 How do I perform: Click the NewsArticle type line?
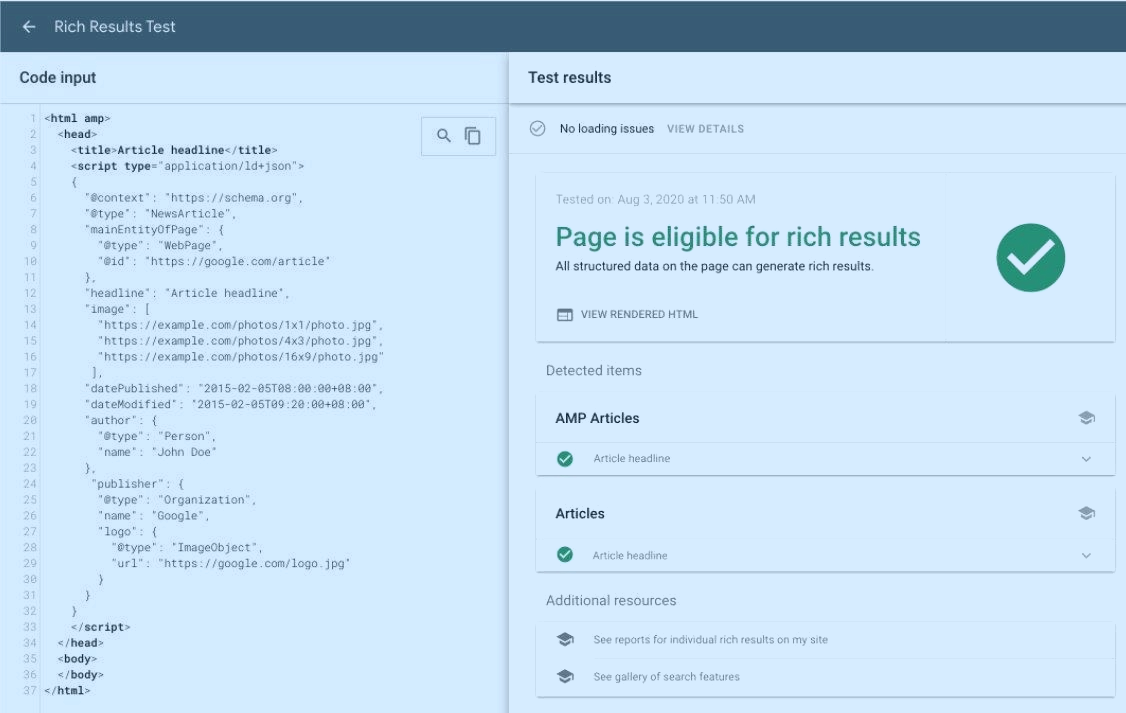(x=160, y=214)
